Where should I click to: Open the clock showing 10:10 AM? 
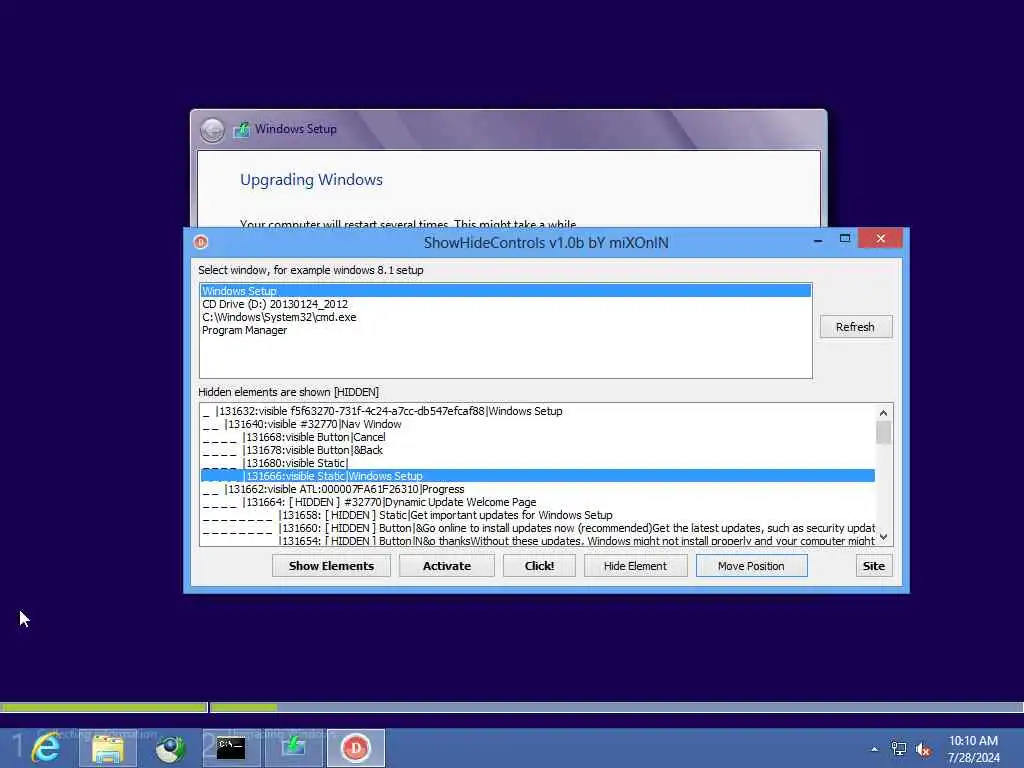(974, 749)
